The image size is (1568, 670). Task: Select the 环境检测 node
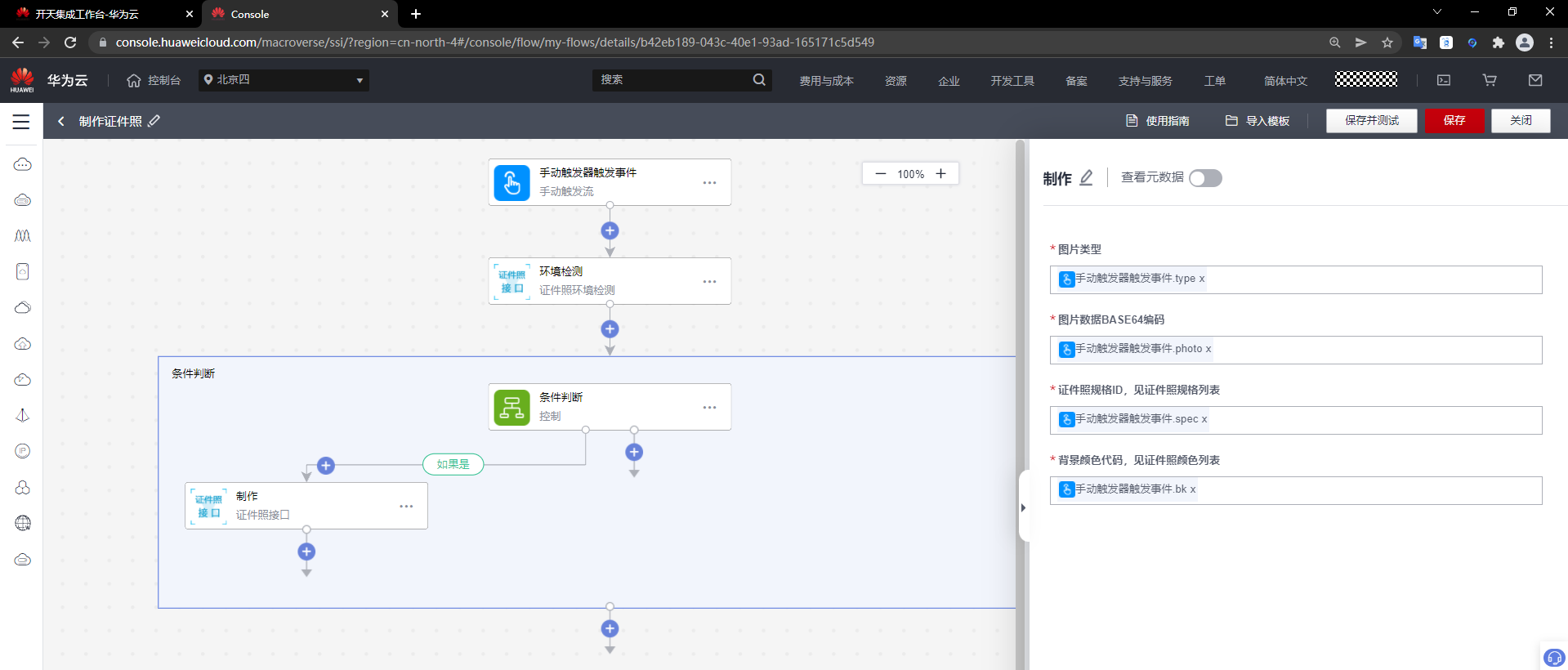point(610,281)
